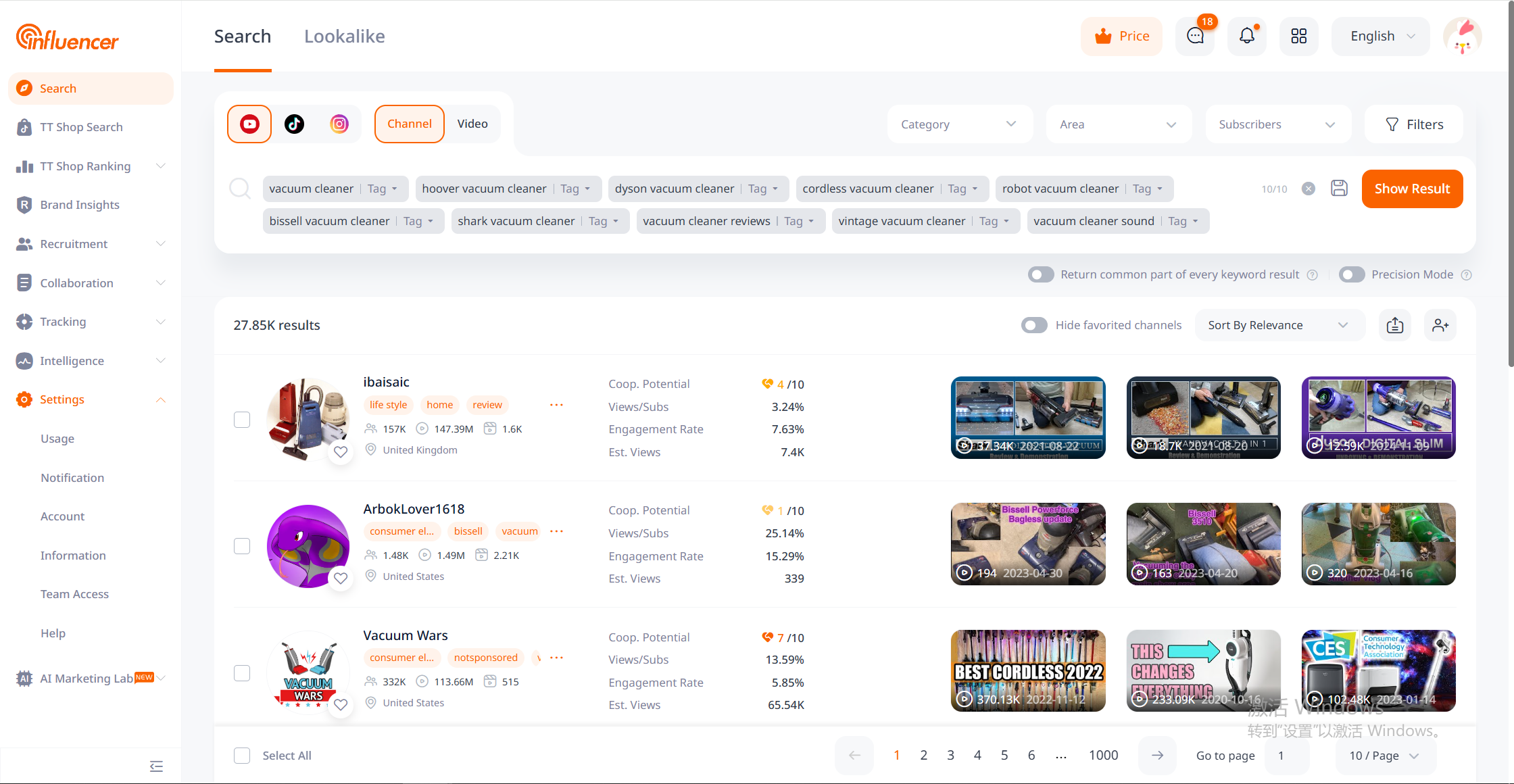
Task: Open the messages chat icon
Action: (x=1195, y=36)
